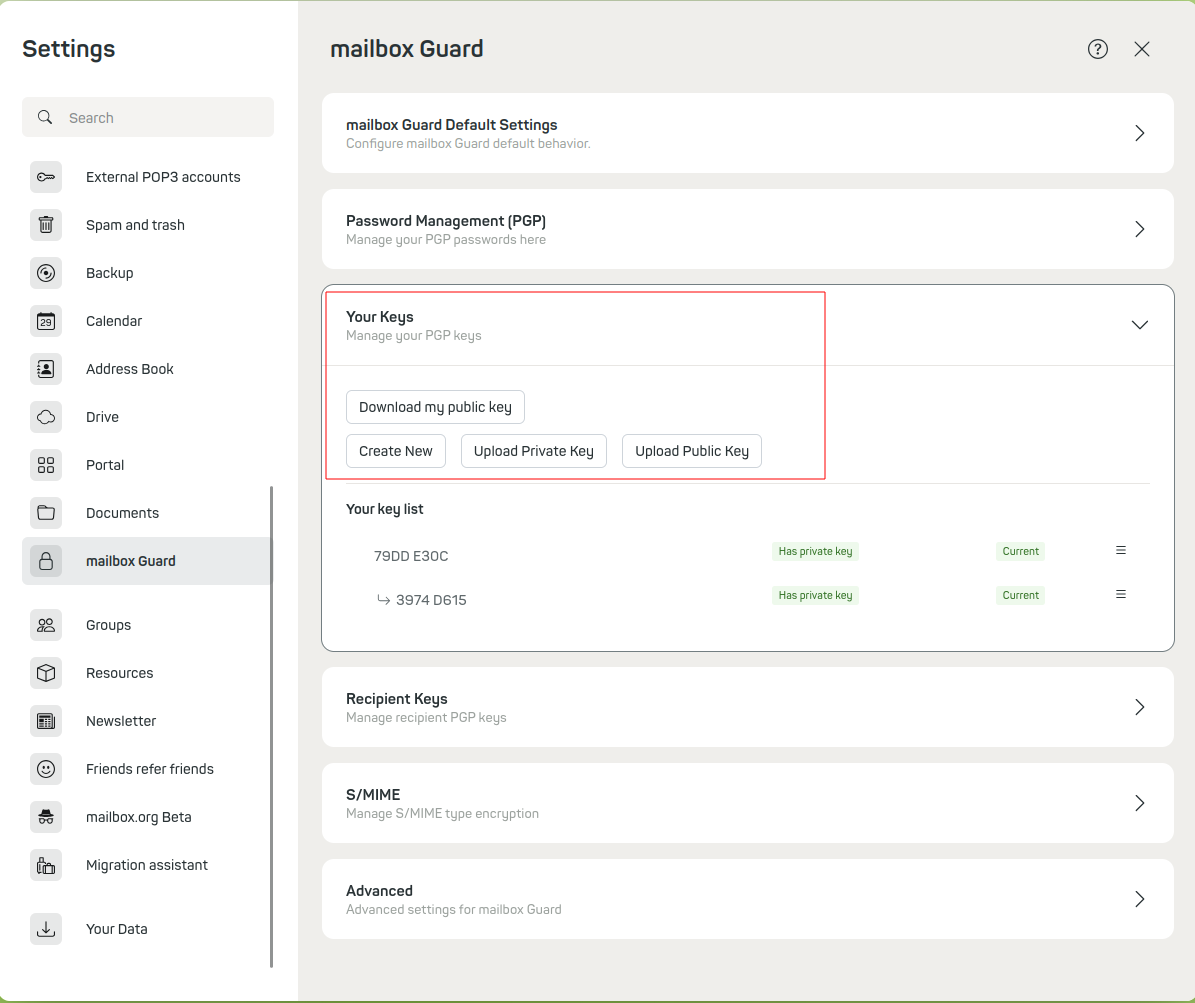1195x1003 pixels.
Task: Open Address Book settings
Action: pyautogui.click(x=129, y=369)
